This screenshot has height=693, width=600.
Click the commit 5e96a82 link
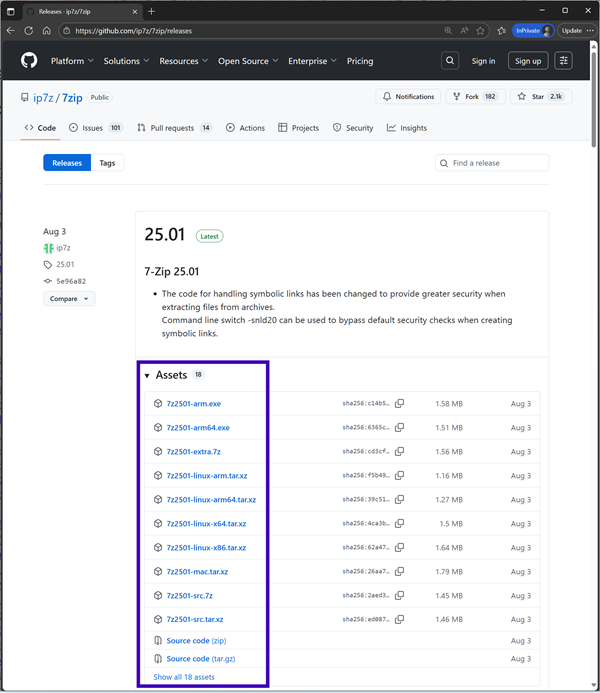click(71, 281)
